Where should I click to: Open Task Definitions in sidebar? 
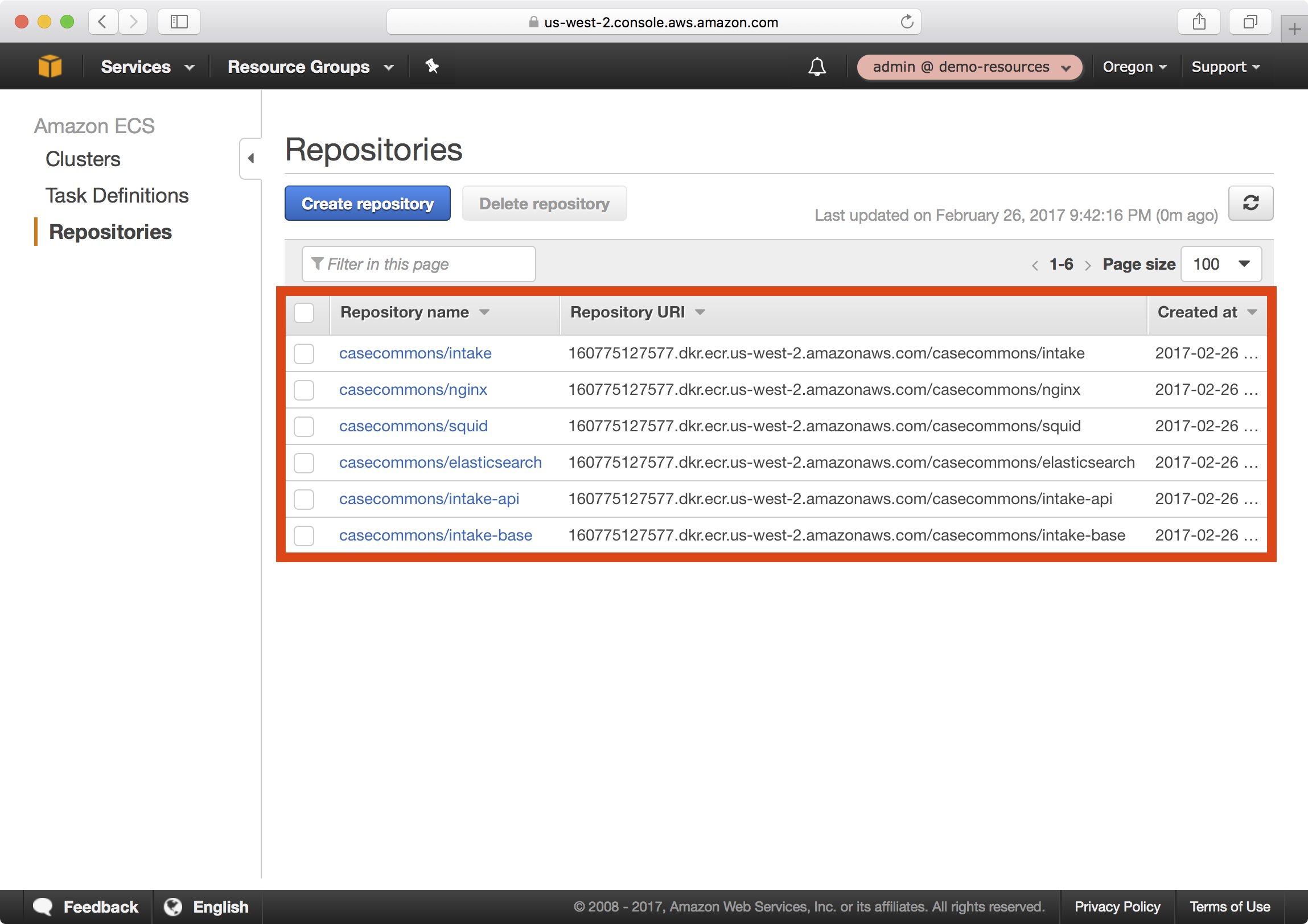pyautogui.click(x=117, y=195)
